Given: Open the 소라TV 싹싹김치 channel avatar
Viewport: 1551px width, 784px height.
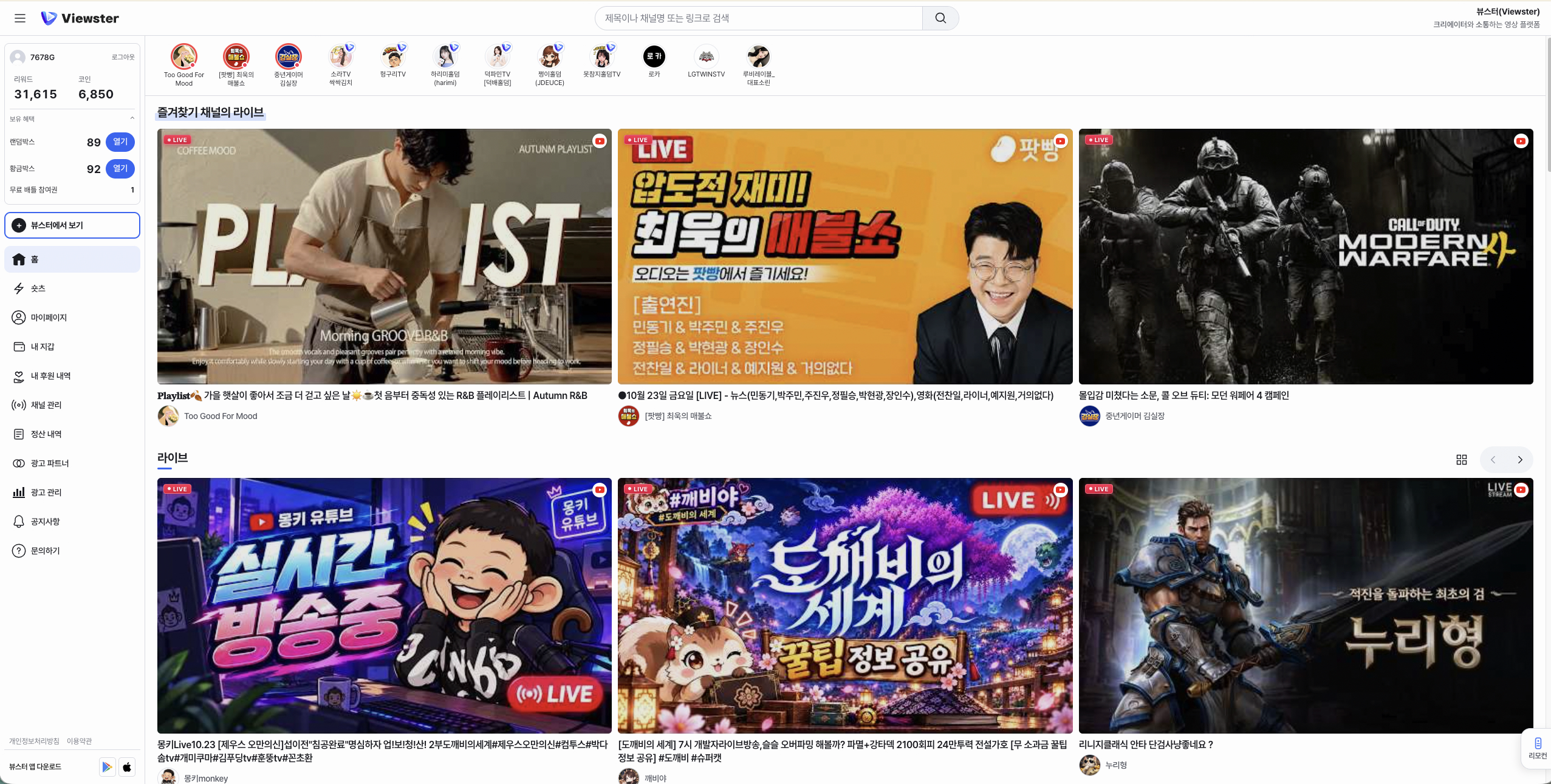Looking at the screenshot, I should [340, 56].
